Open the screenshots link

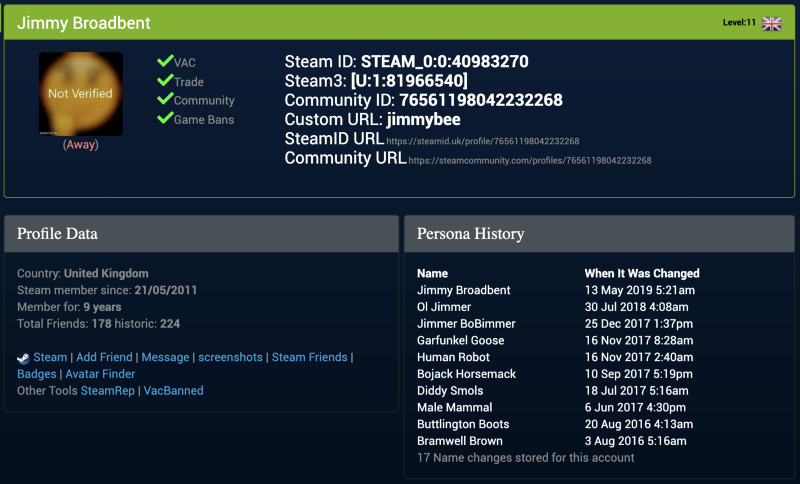[230, 357]
